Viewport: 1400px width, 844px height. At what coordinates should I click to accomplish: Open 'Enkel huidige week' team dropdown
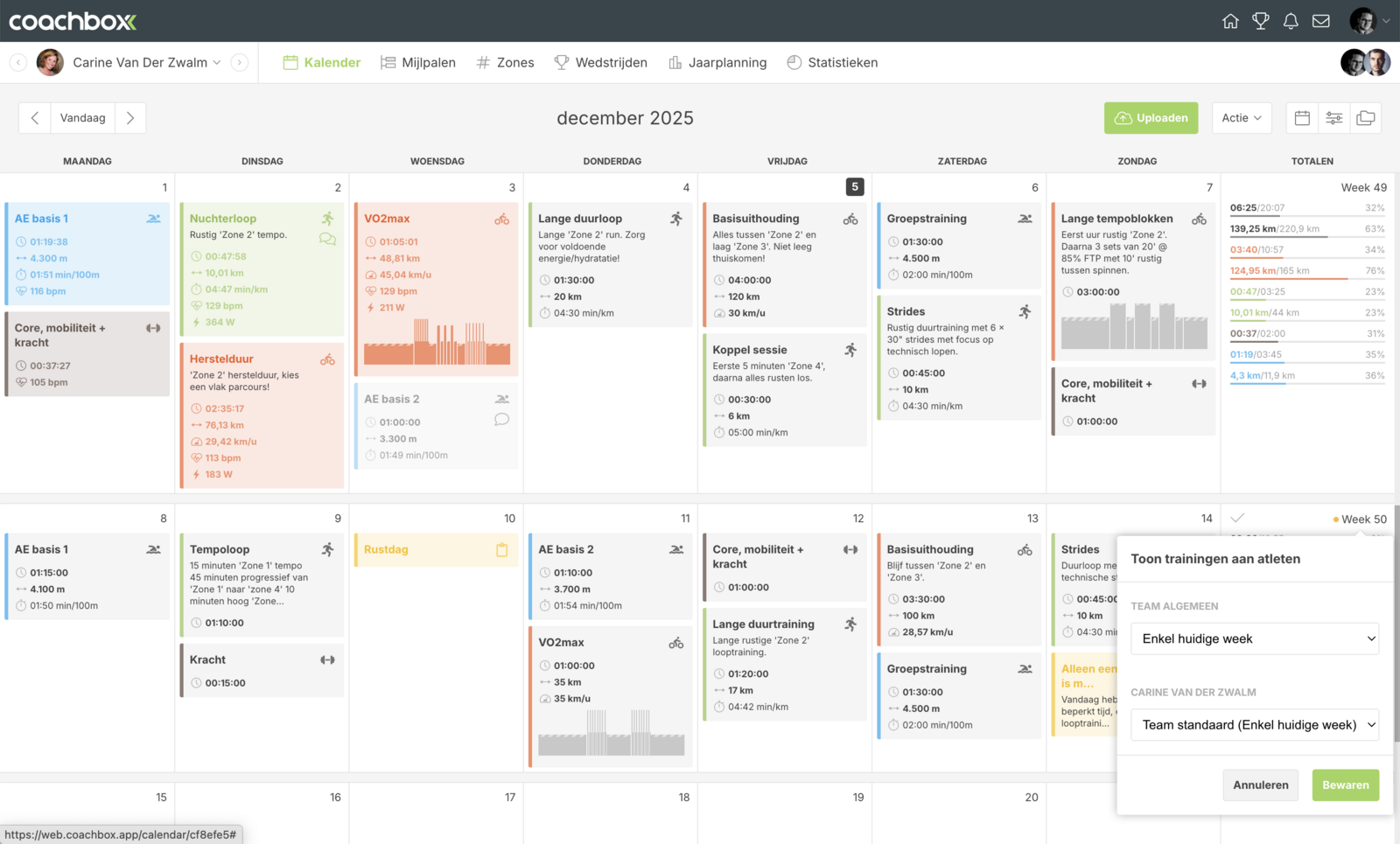click(1255, 638)
